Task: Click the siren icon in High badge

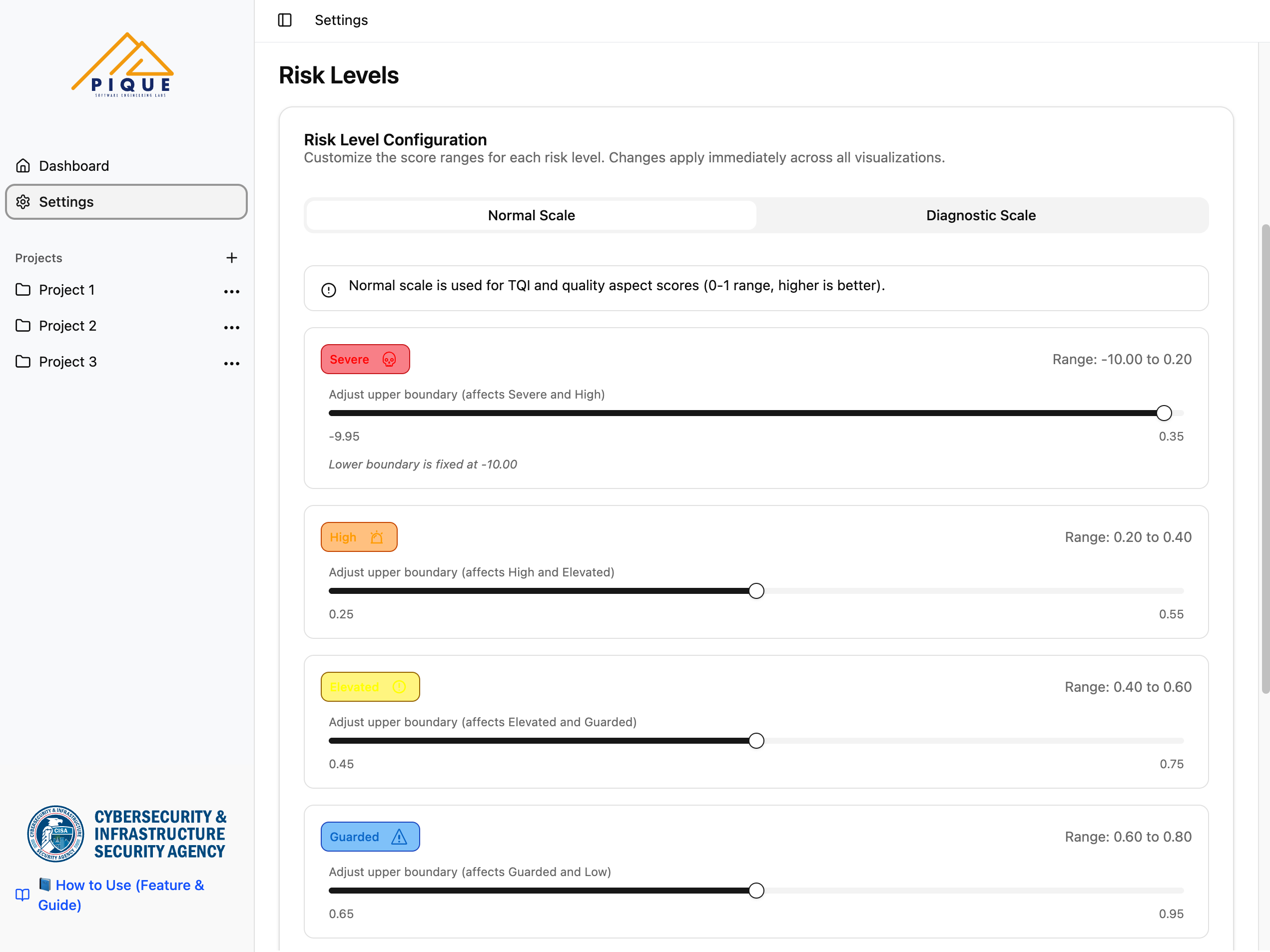Action: 377,538
